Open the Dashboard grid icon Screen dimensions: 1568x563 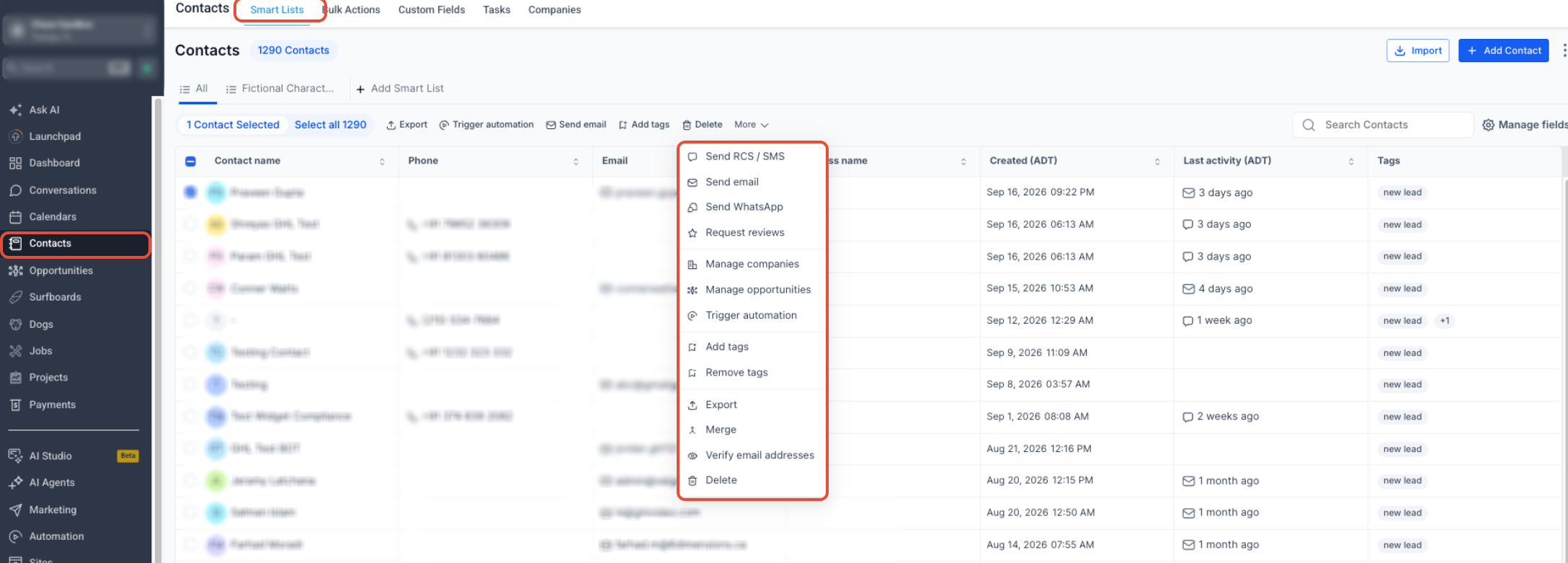tap(15, 163)
